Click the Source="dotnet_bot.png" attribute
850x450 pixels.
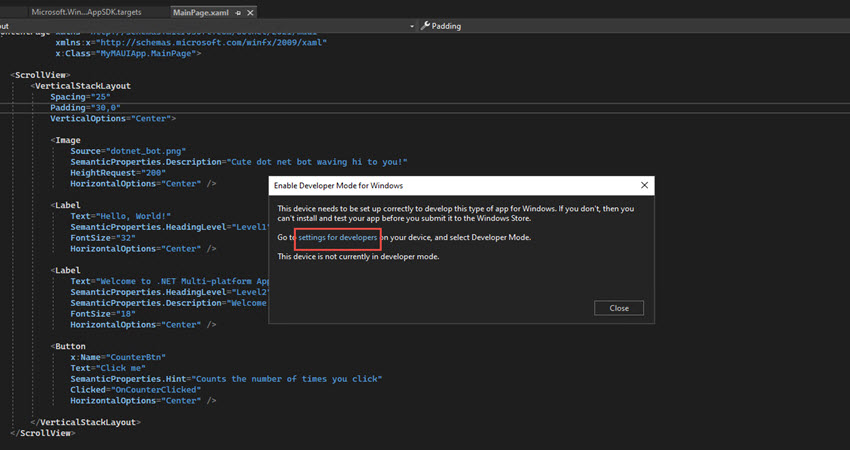point(128,151)
